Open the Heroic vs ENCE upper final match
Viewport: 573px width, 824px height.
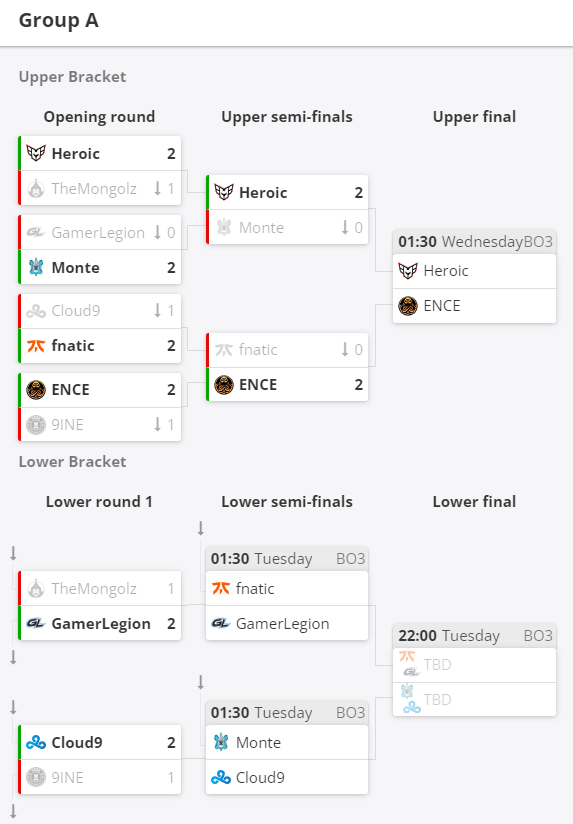click(x=474, y=277)
